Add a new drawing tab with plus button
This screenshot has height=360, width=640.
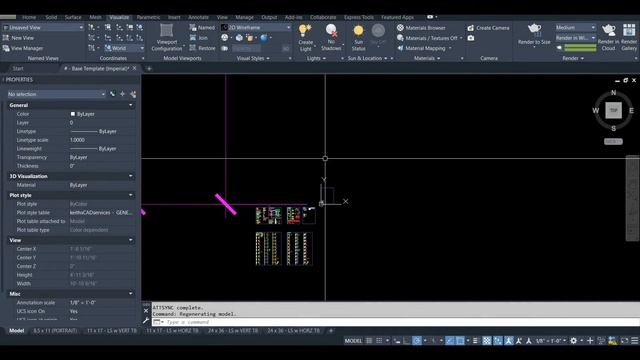pyautogui.click(x=149, y=69)
